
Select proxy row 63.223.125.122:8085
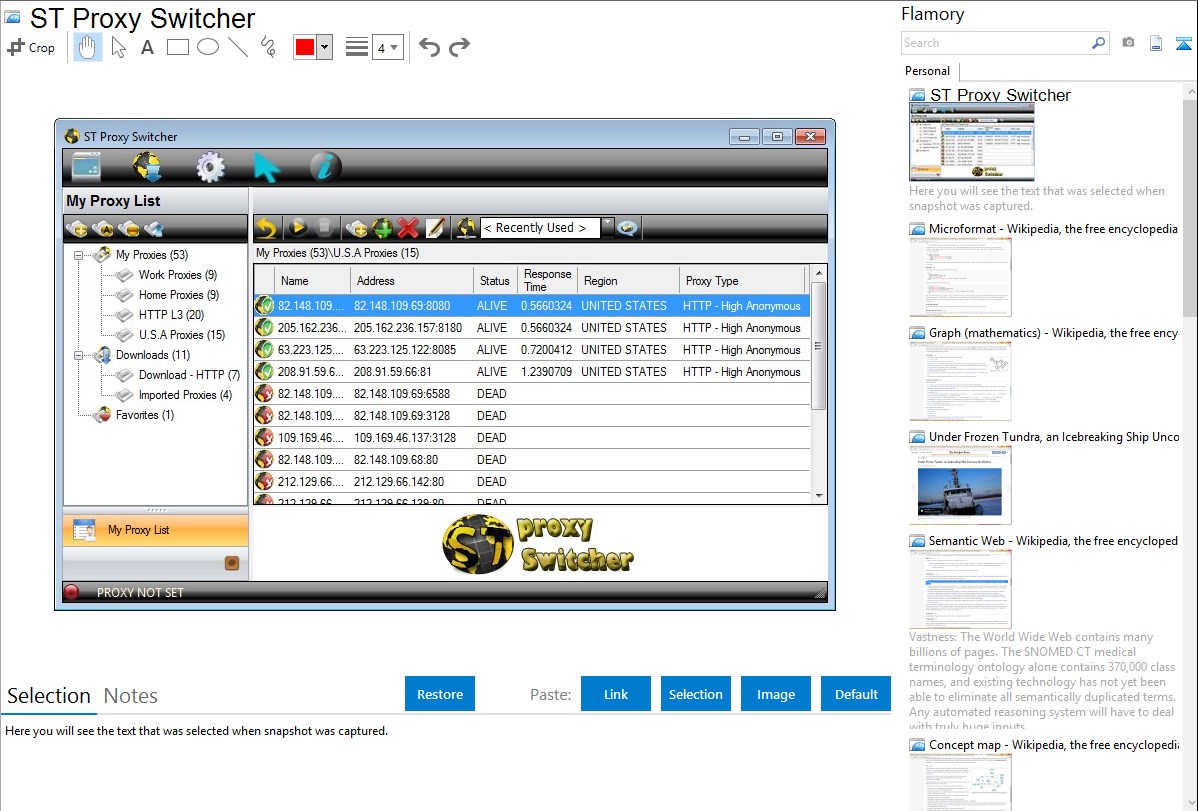point(532,349)
